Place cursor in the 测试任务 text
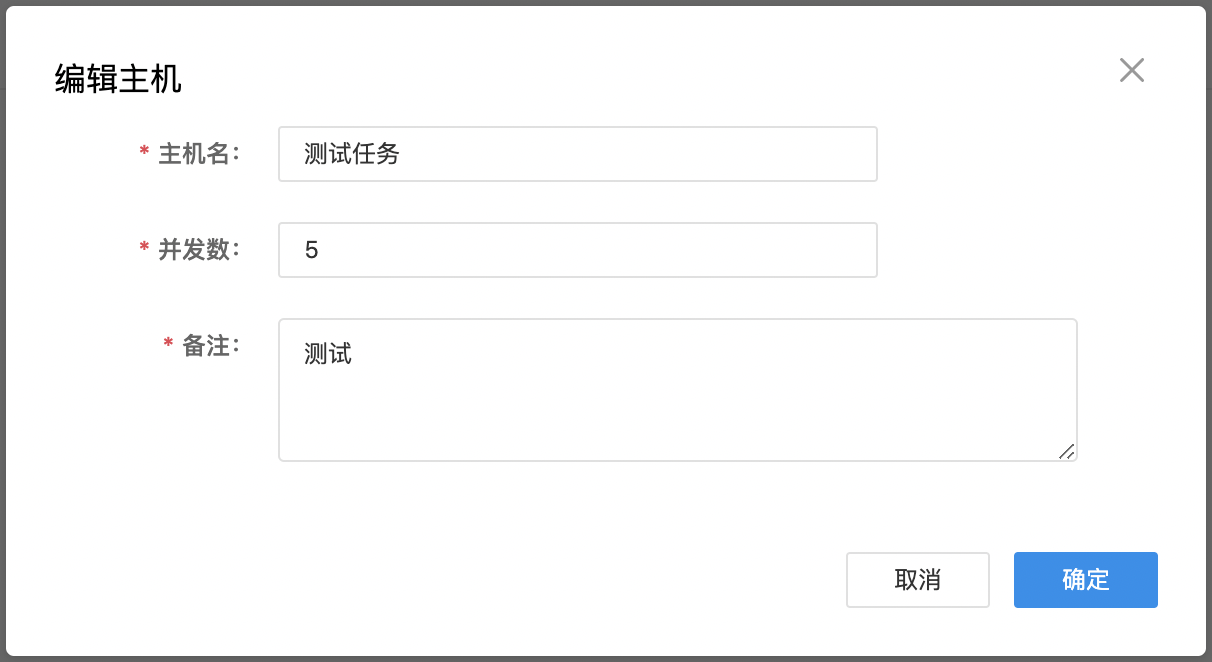The height and width of the screenshot is (662, 1212). pos(352,154)
